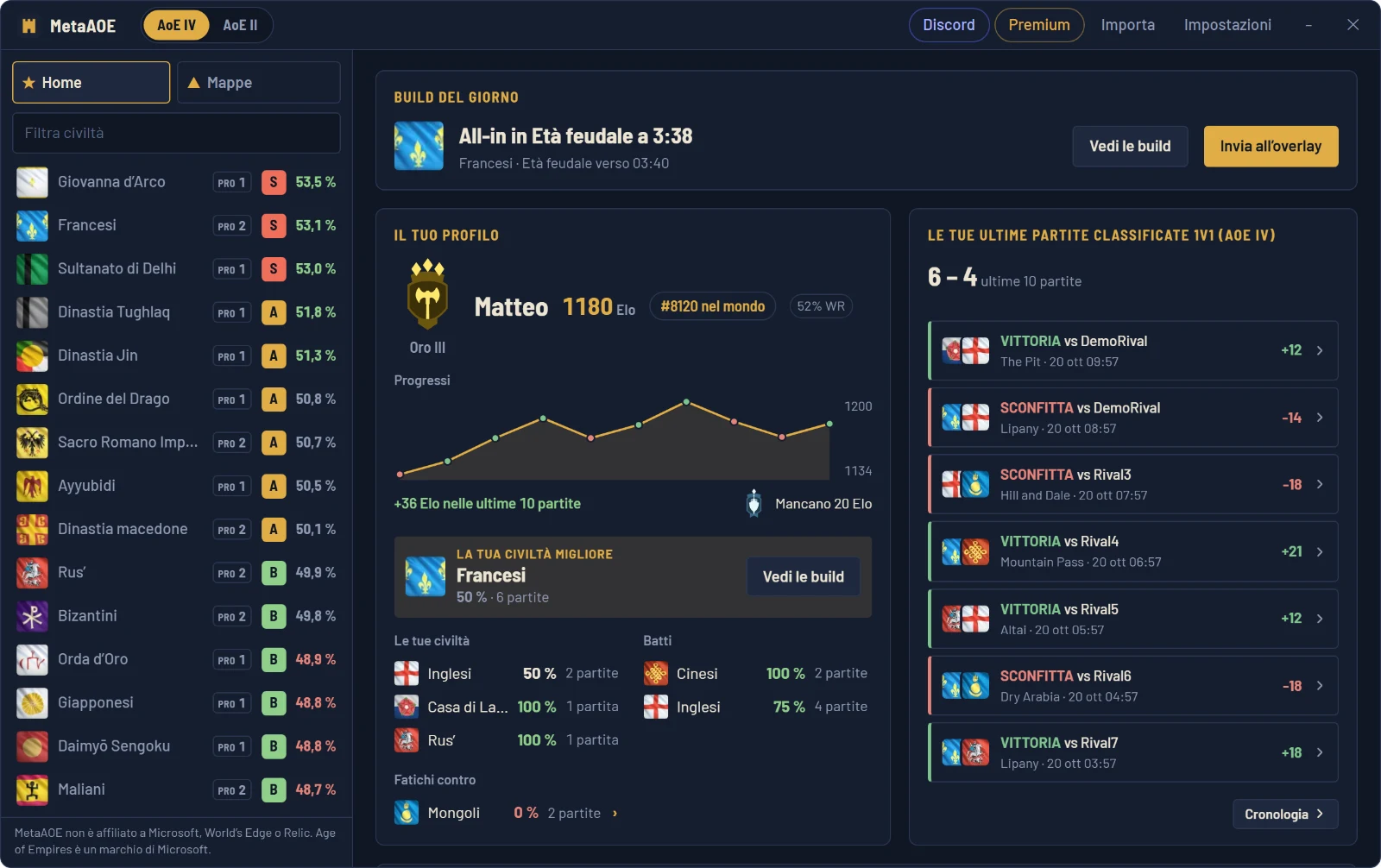Open the Impostazioni menu
Viewport: 1381px width, 868px height.
click(1227, 25)
